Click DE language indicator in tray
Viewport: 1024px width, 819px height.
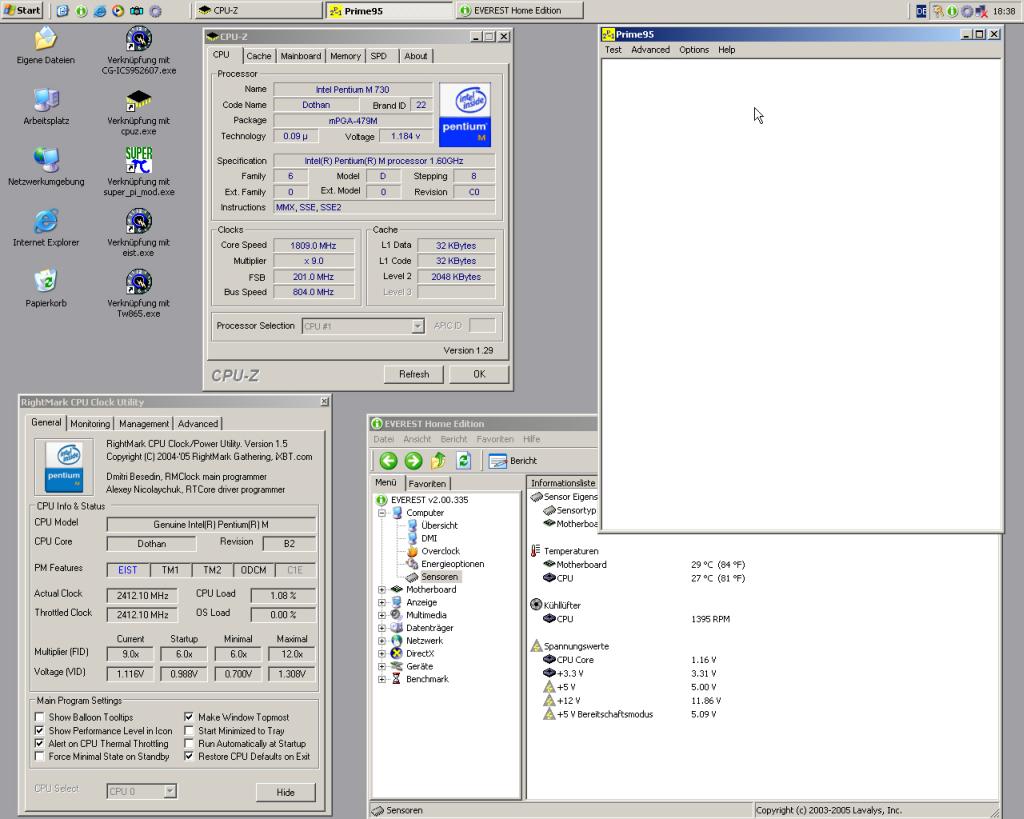click(921, 11)
